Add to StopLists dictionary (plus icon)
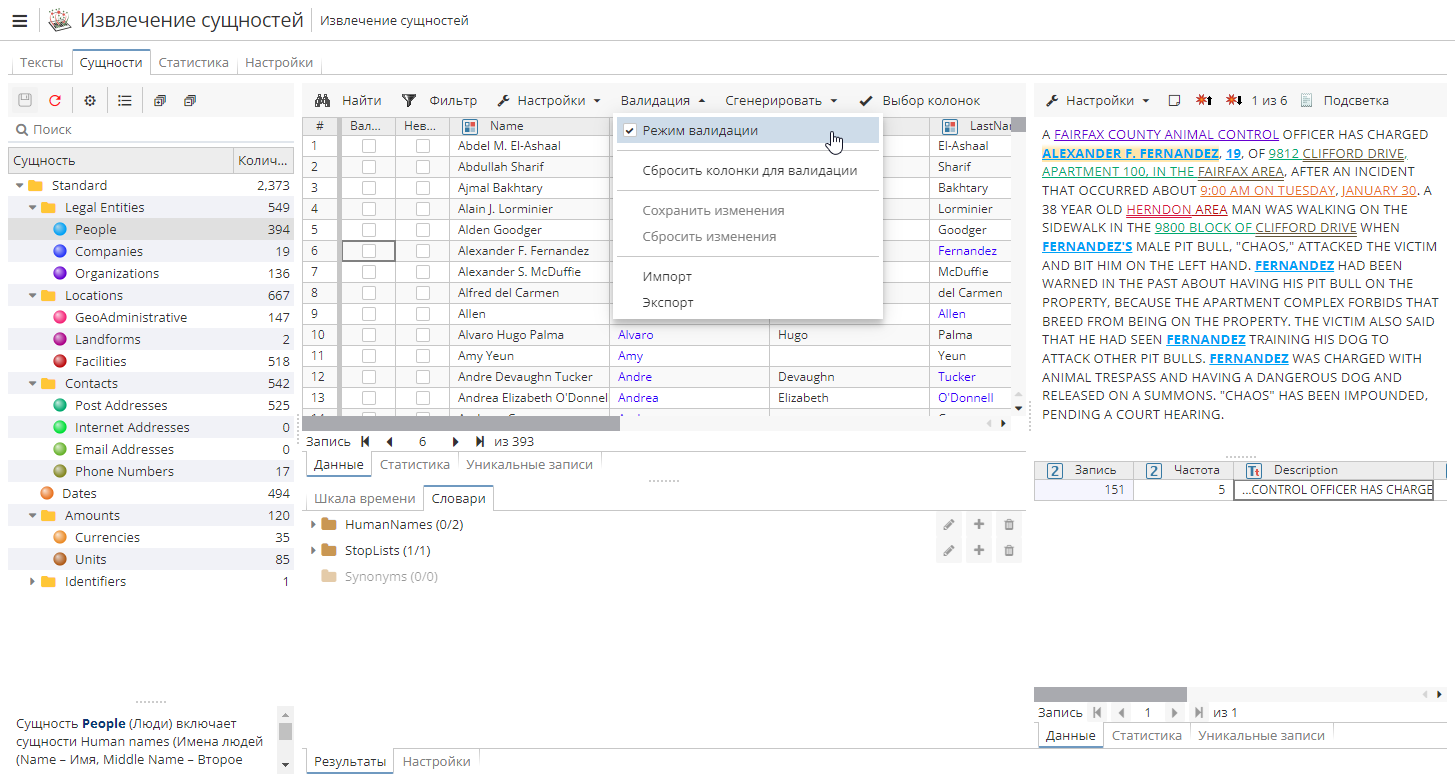This screenshot has height=782, width=1455. (979, 551)
